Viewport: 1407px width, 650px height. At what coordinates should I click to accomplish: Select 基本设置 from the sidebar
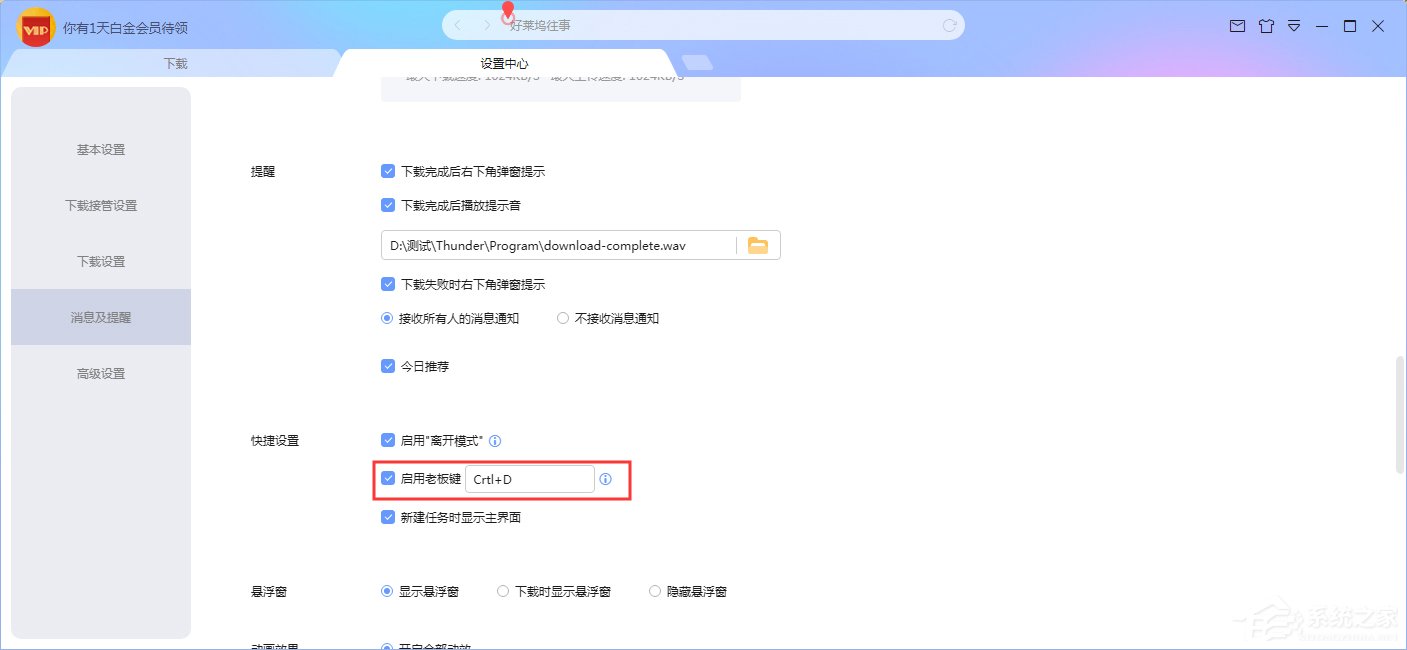(x=100, y=149)
